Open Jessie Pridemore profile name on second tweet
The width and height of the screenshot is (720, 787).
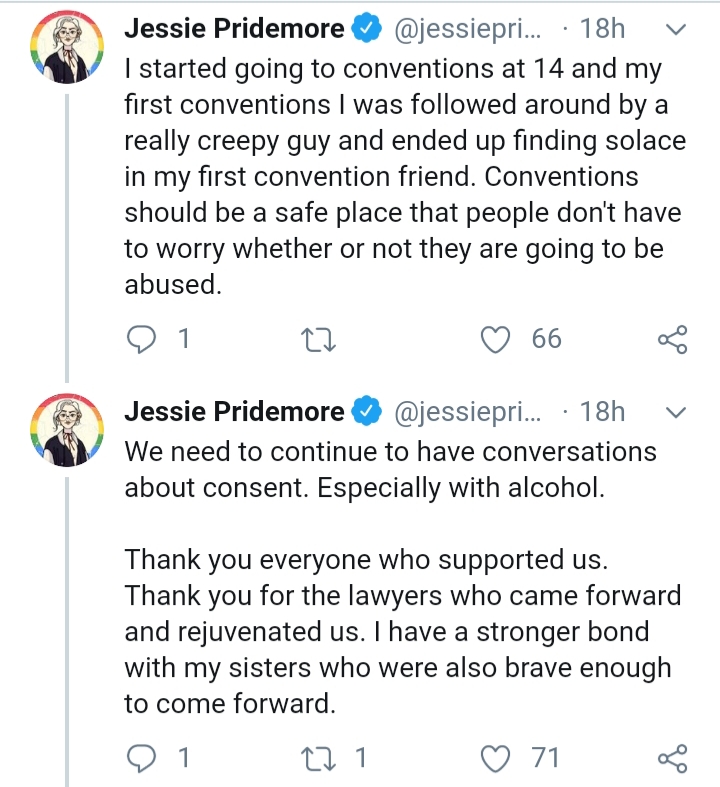pos(234,412)
